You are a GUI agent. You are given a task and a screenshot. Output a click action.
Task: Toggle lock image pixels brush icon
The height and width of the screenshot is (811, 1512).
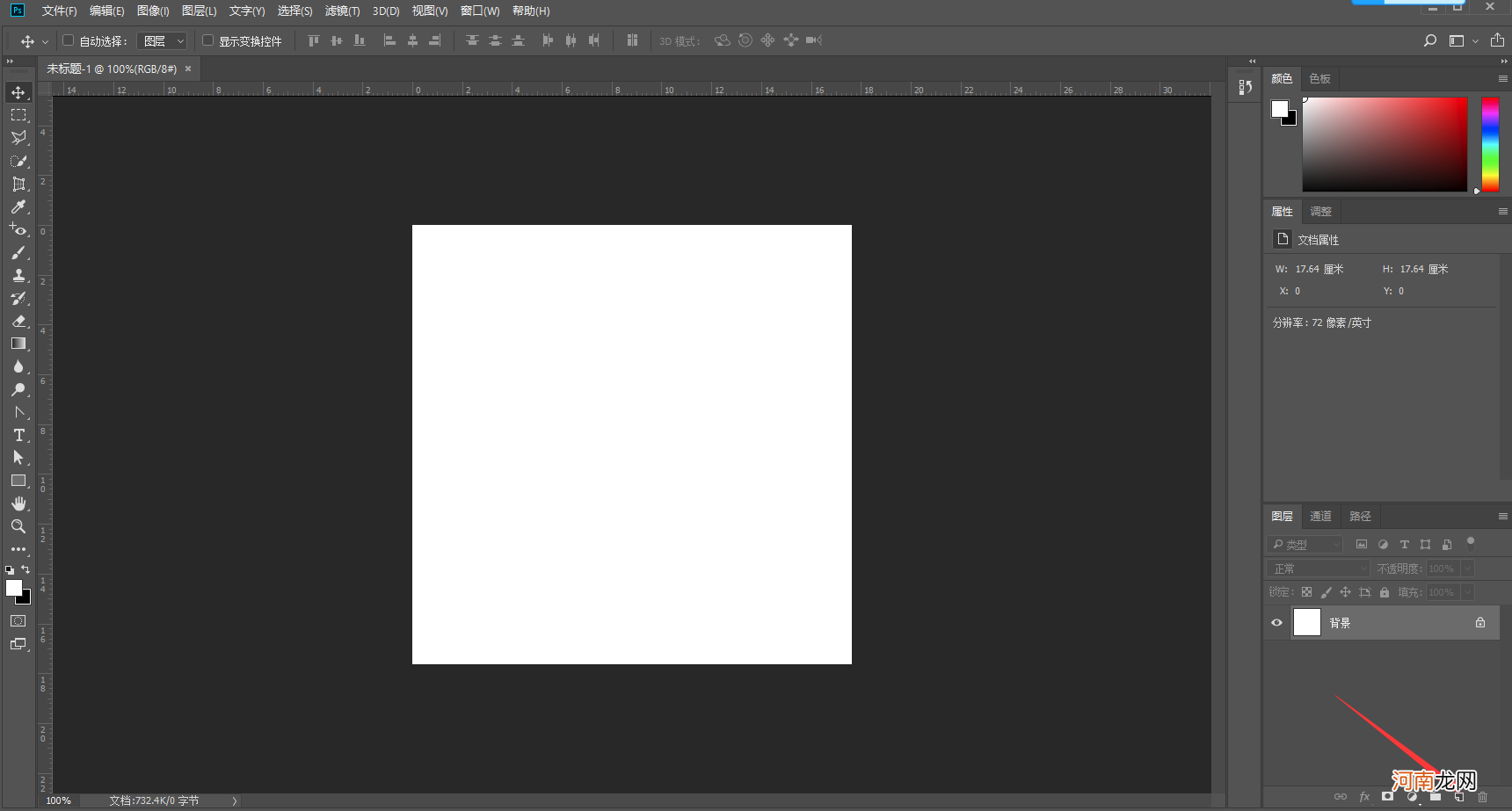coord(1326,592)
